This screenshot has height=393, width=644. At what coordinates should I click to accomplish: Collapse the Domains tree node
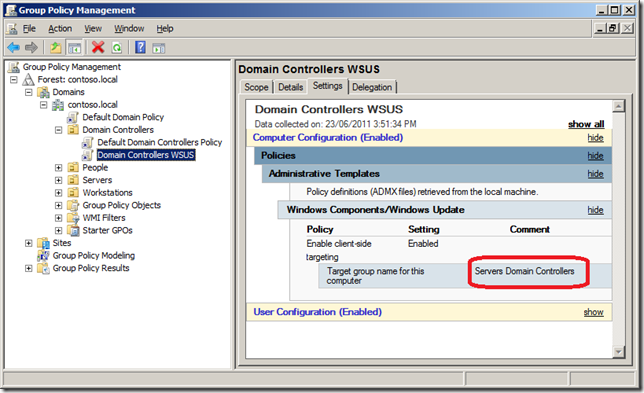tap(28, 92)
